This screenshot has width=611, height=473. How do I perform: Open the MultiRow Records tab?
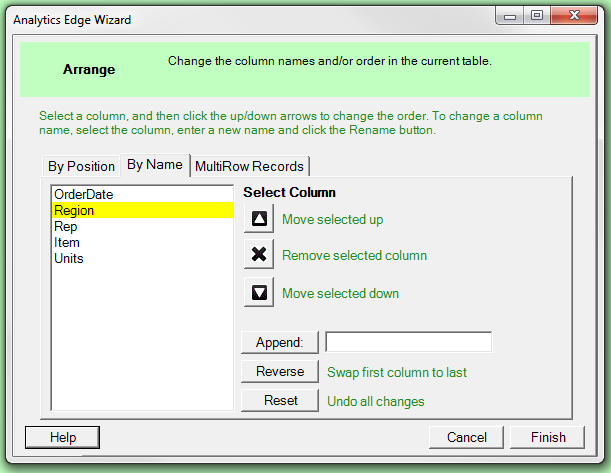coord(250,166)
